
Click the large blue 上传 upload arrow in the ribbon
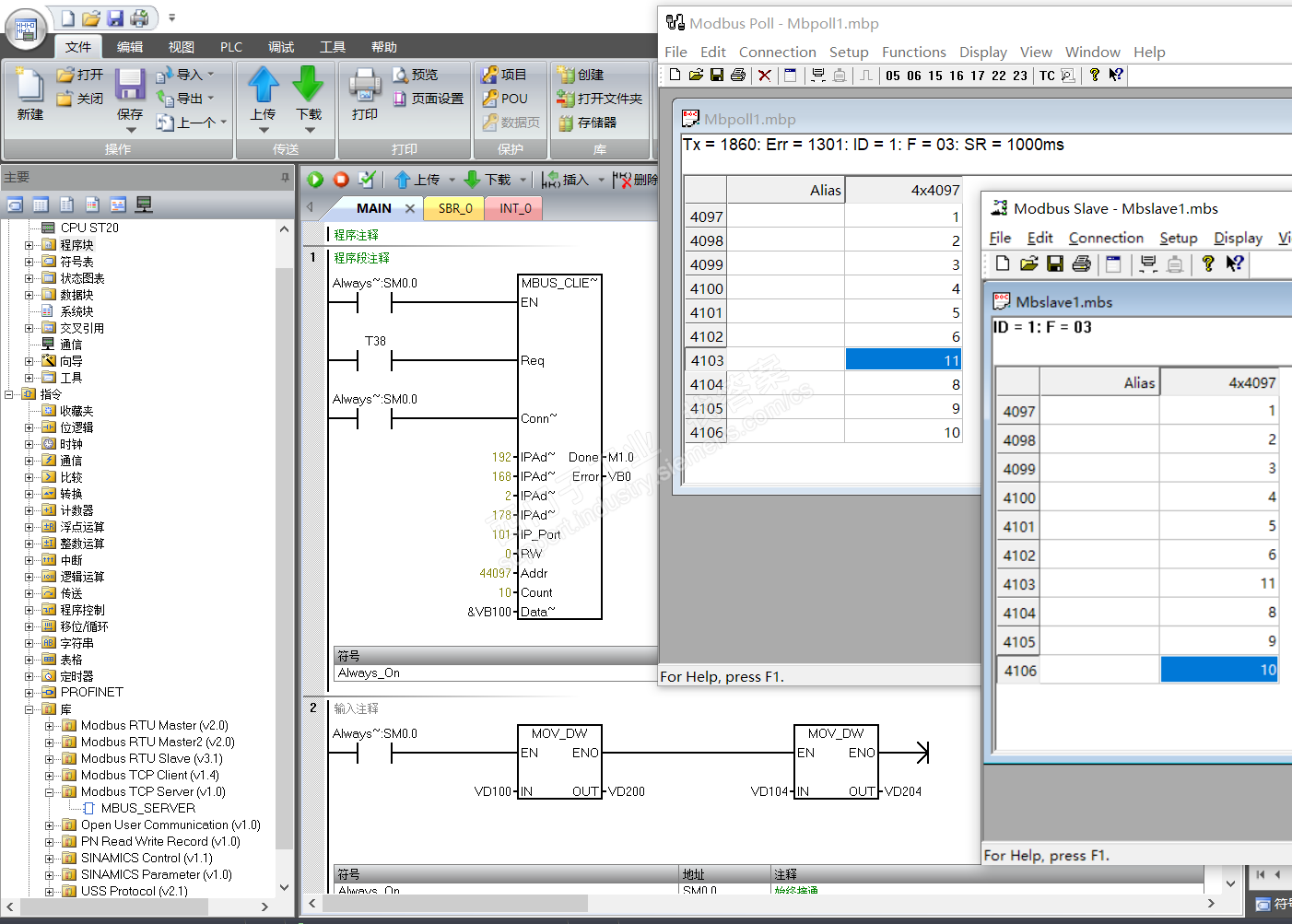click(264, 85)
